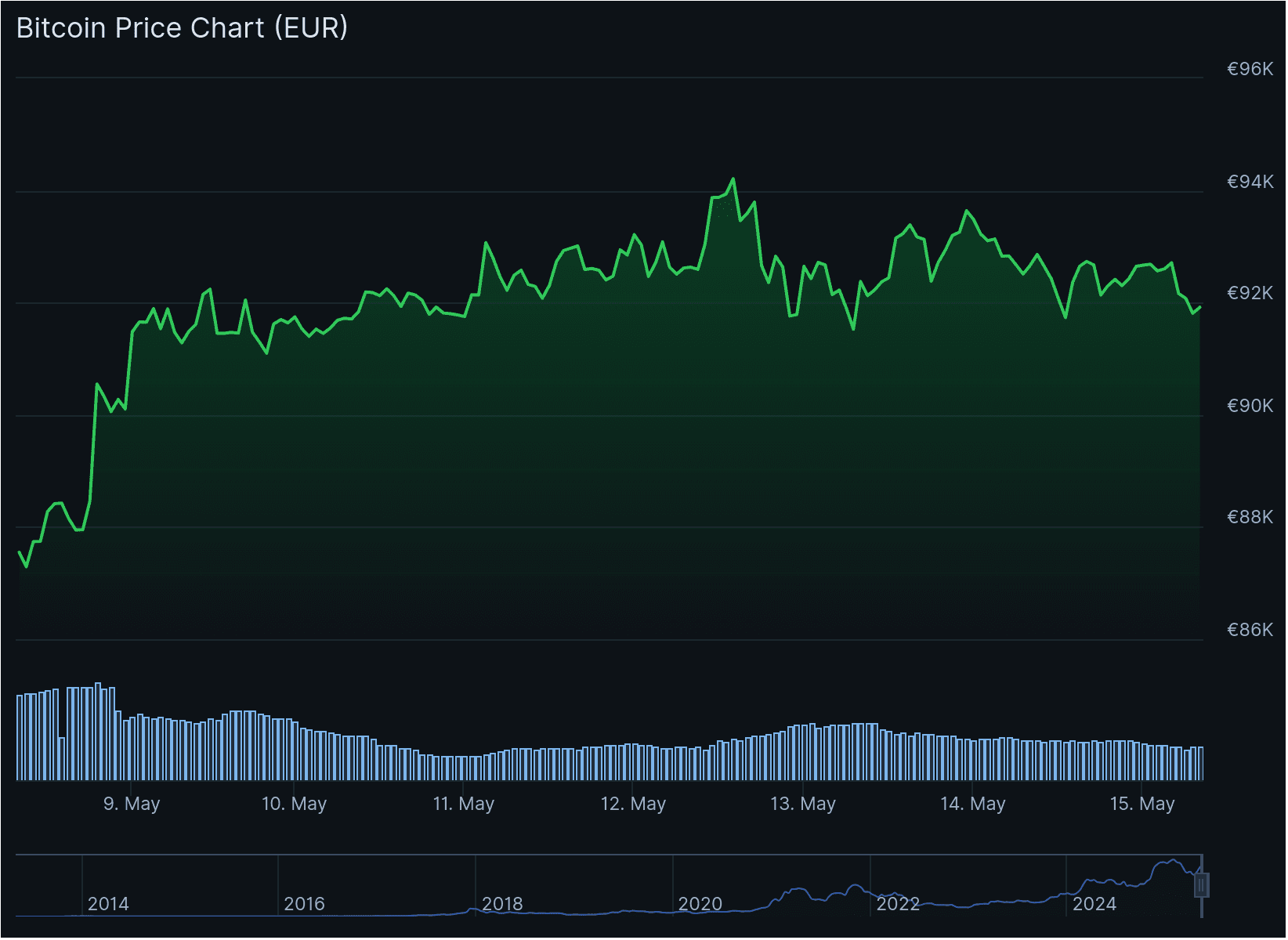Viewport: 1288px width, 940px height.
Task: Click the 2020 marker in the navigator
Action: pyautogui.click(x=700, y=905)
